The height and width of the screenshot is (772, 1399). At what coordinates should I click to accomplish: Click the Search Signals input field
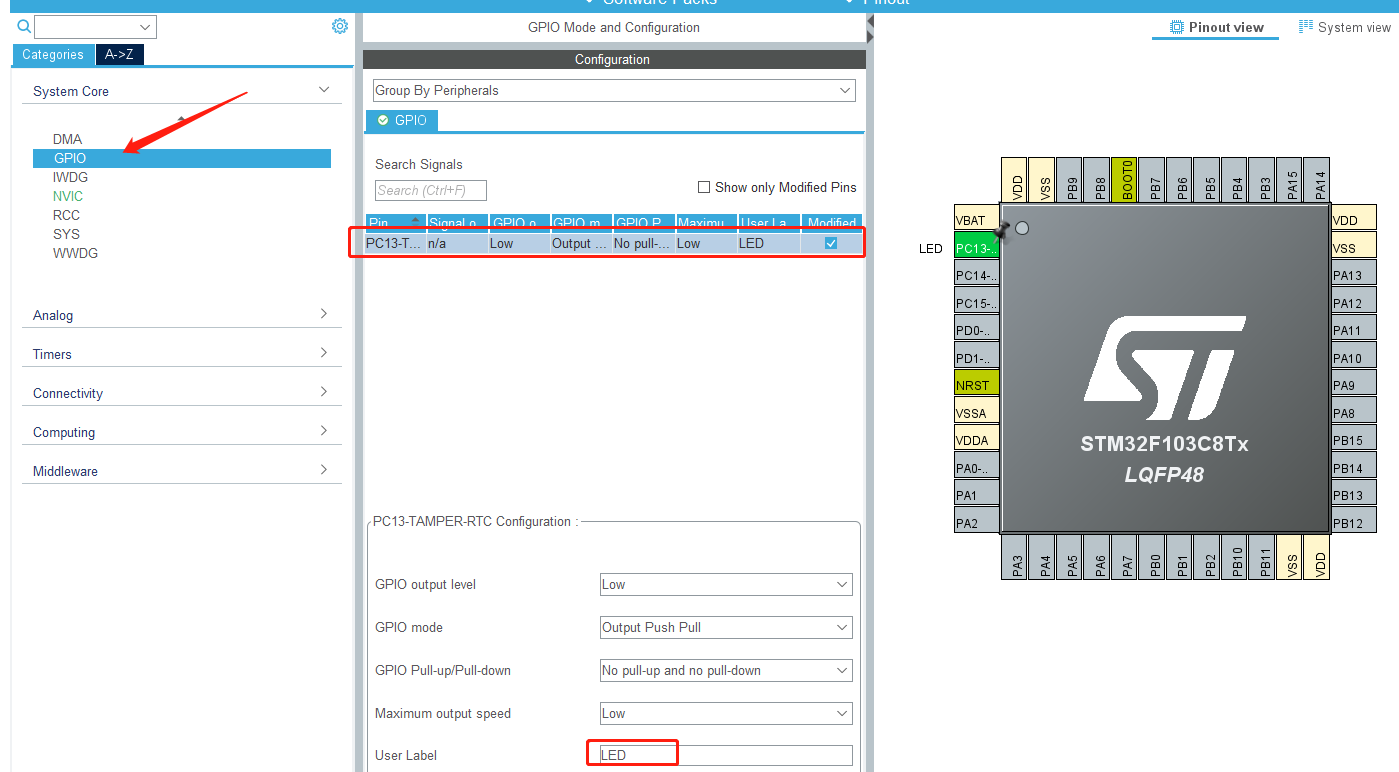(x=431, y=190)
